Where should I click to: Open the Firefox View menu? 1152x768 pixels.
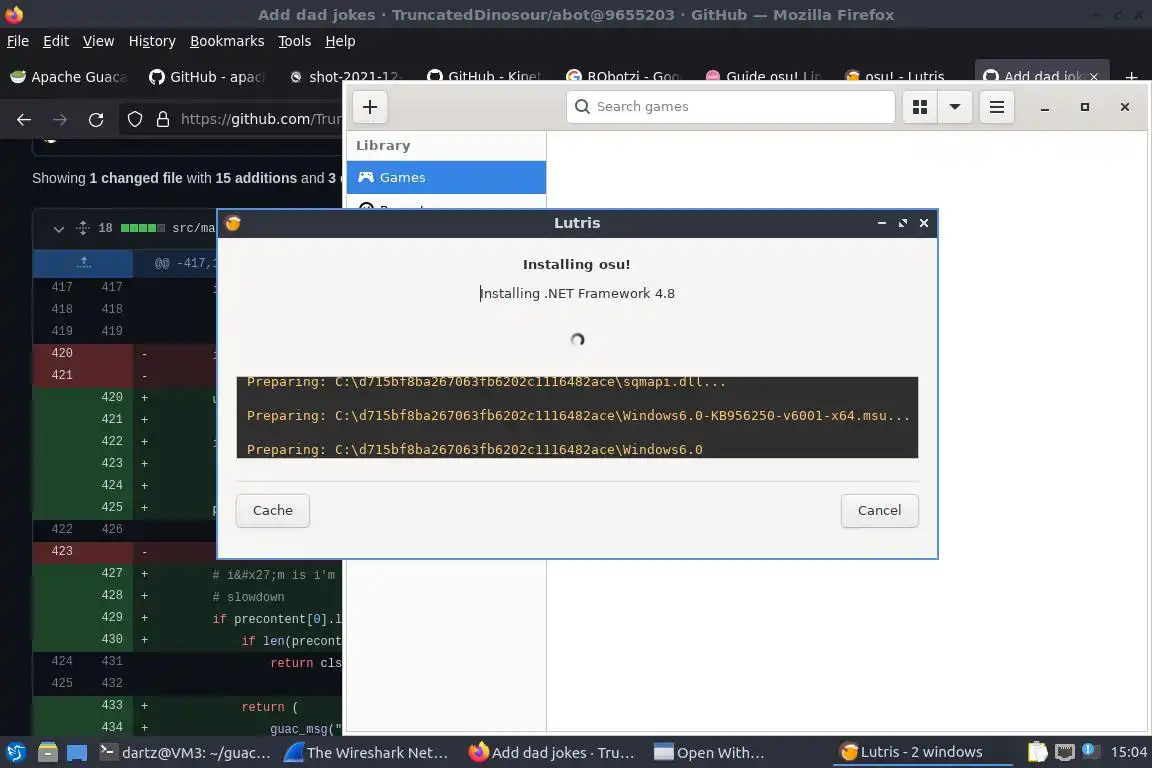(98, 41)
